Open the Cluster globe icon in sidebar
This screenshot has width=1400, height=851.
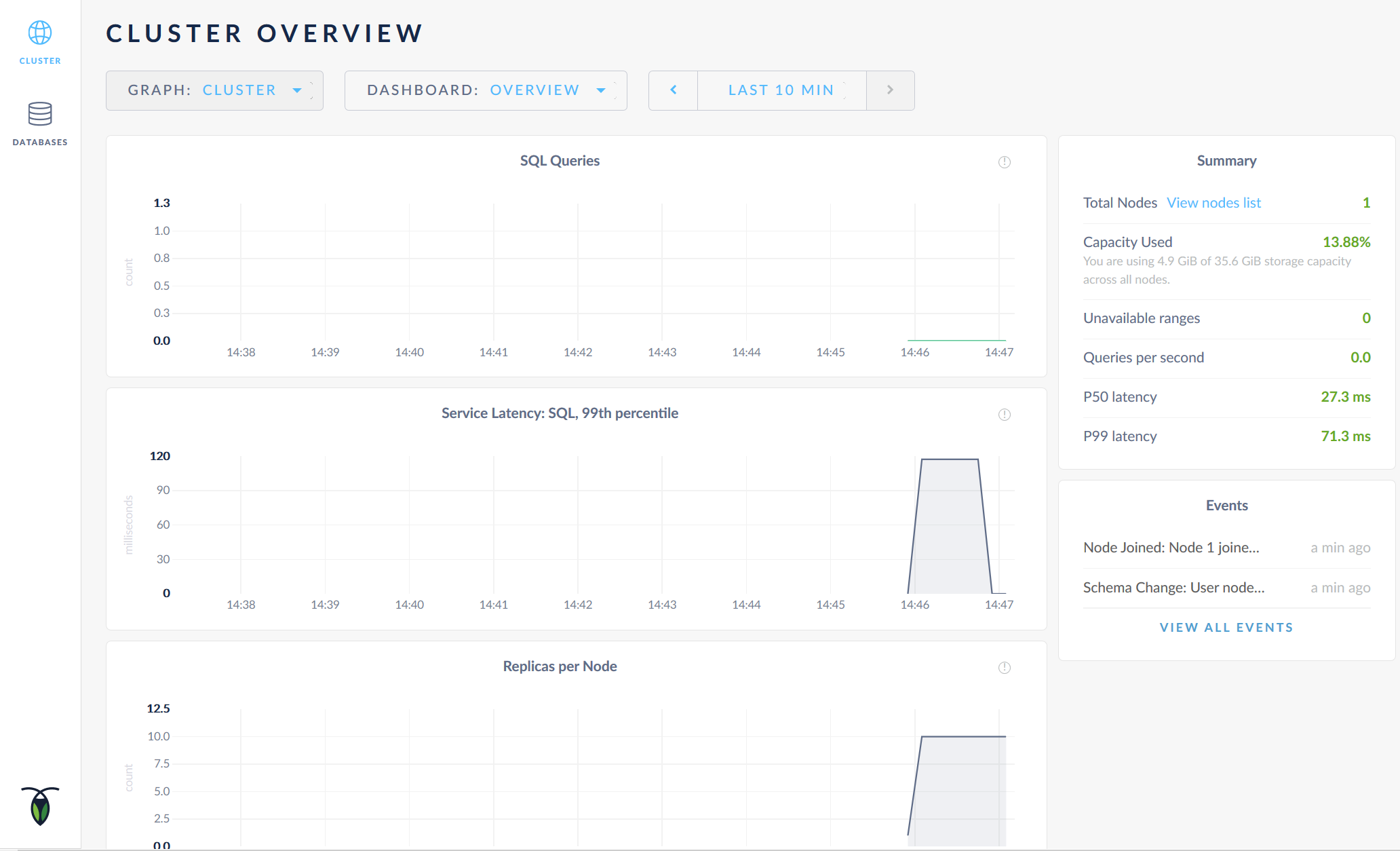coord(40,33)
